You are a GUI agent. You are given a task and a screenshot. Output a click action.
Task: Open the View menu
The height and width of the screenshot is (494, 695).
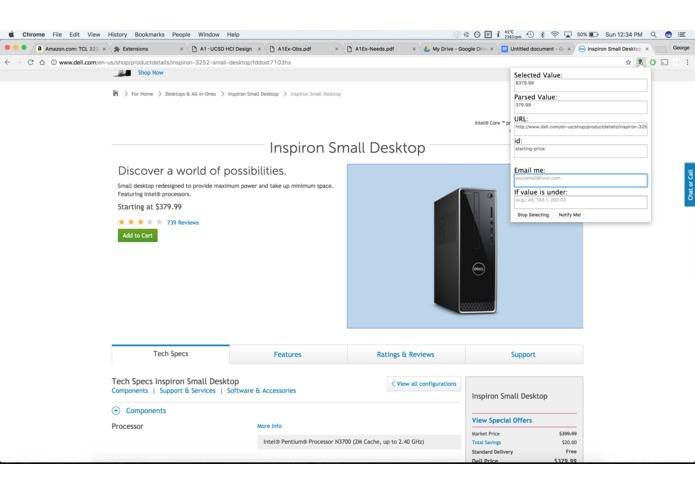[94, 34]
